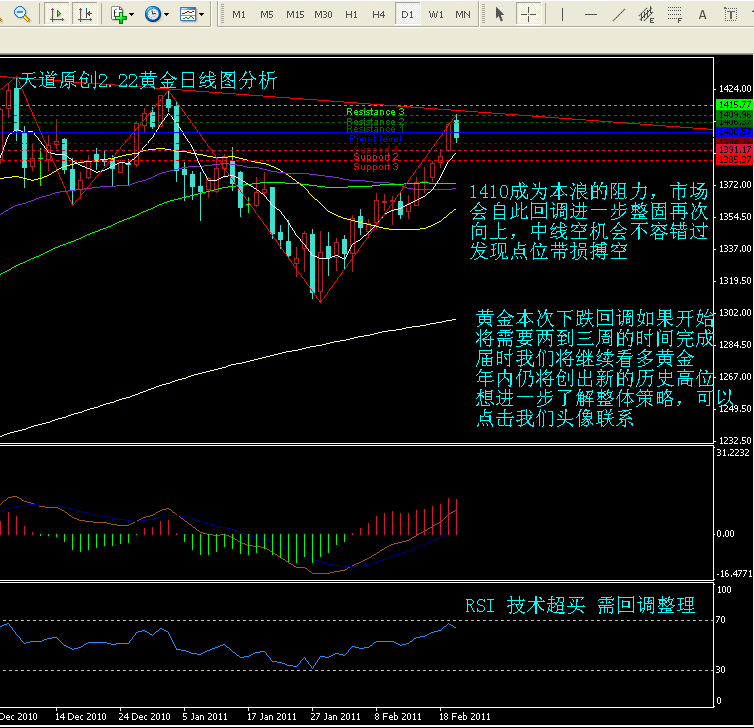Click the MACD scale value -16.4771
Viewport: 754px width, 728px height.
click(x=734, y=574)
